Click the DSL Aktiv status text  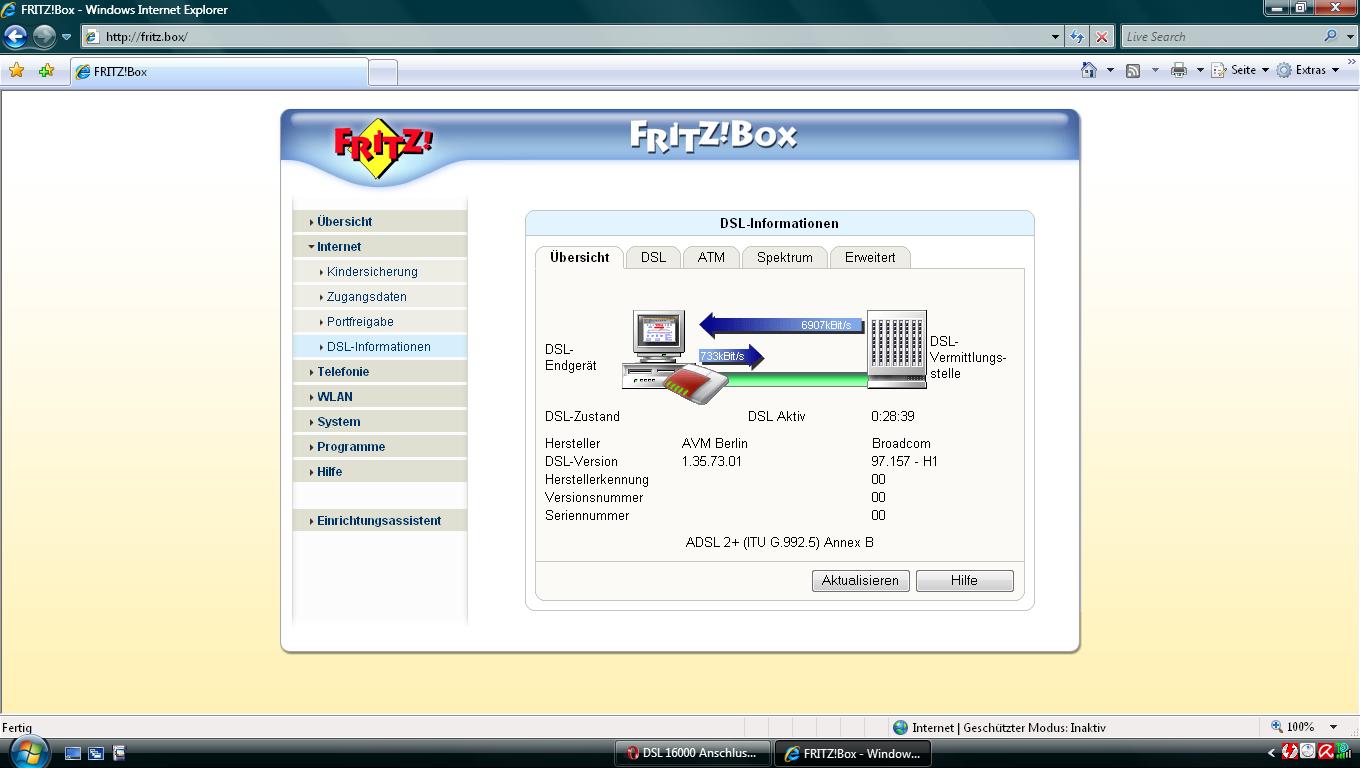[776, 417]
